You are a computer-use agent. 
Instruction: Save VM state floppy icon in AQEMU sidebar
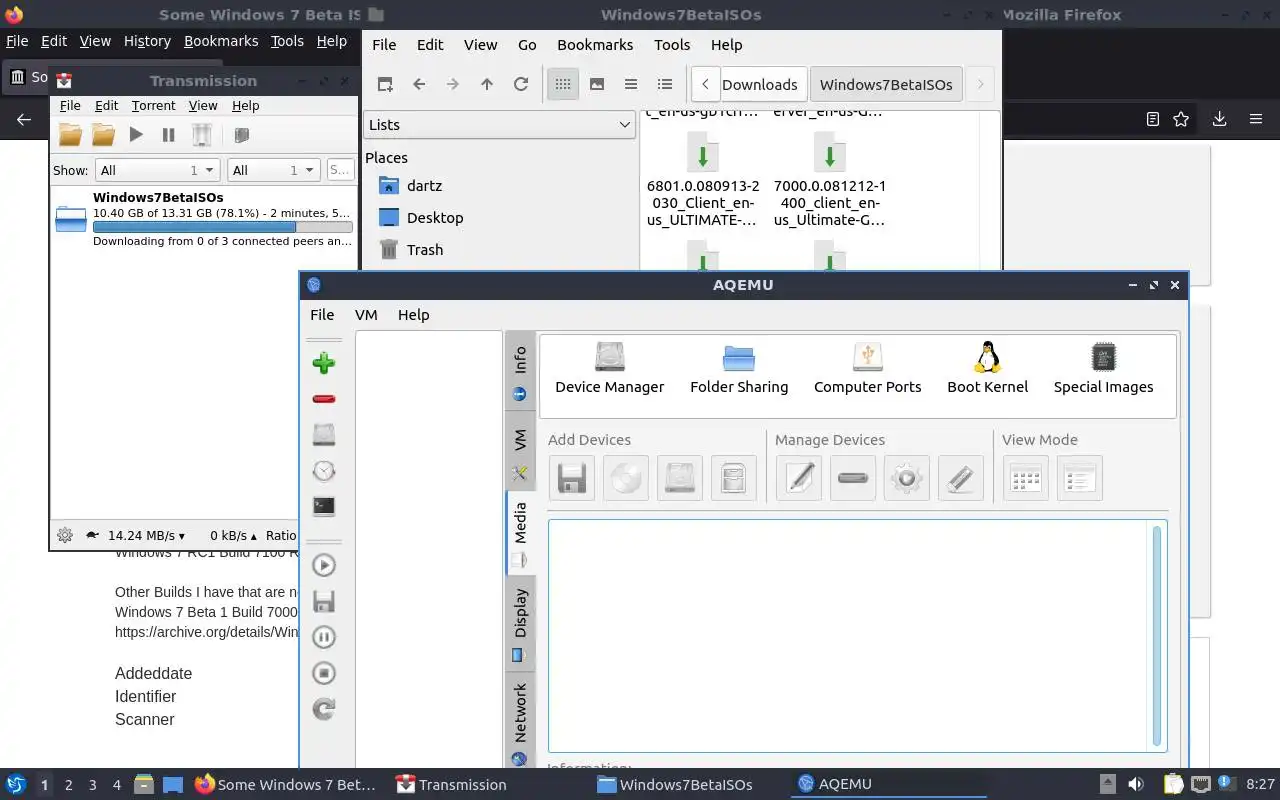click(x=323, y=601)
